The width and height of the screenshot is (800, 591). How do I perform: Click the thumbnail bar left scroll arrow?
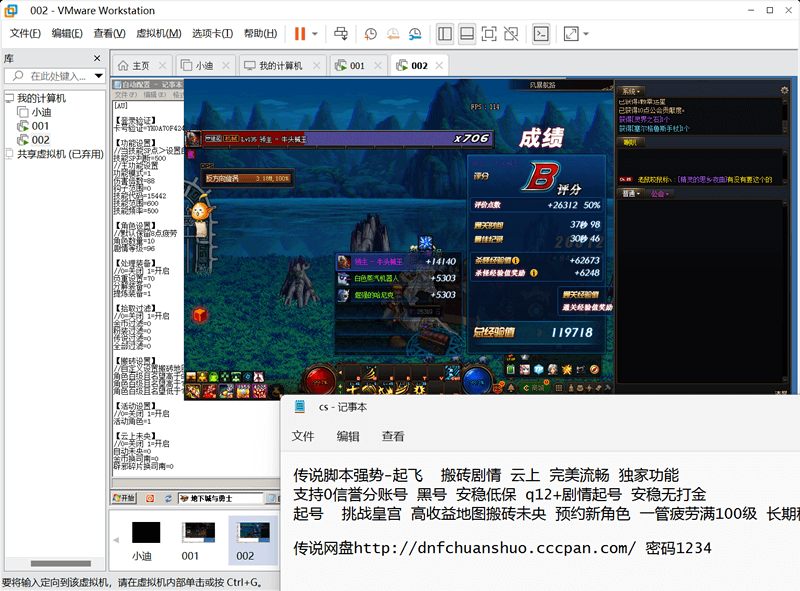pos(116,540)
